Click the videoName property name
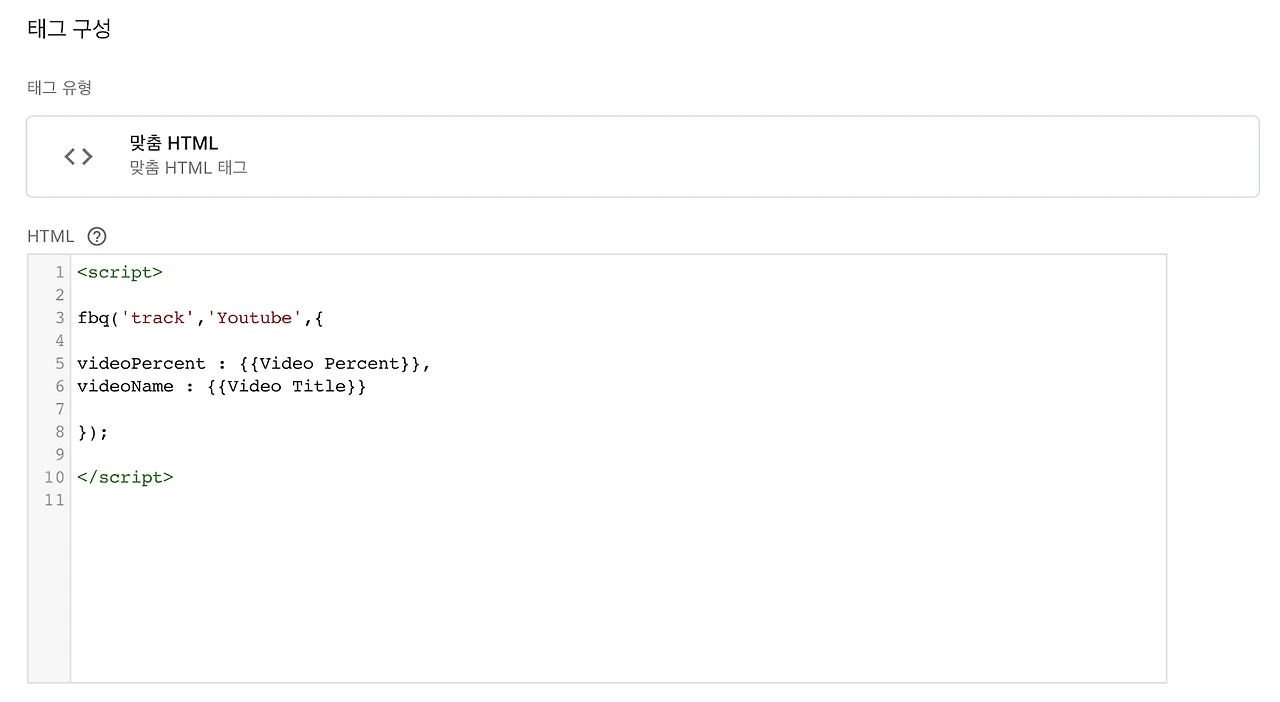Image resolution: width=1280 pixels, height=702 pixels. tap(125, 386)
